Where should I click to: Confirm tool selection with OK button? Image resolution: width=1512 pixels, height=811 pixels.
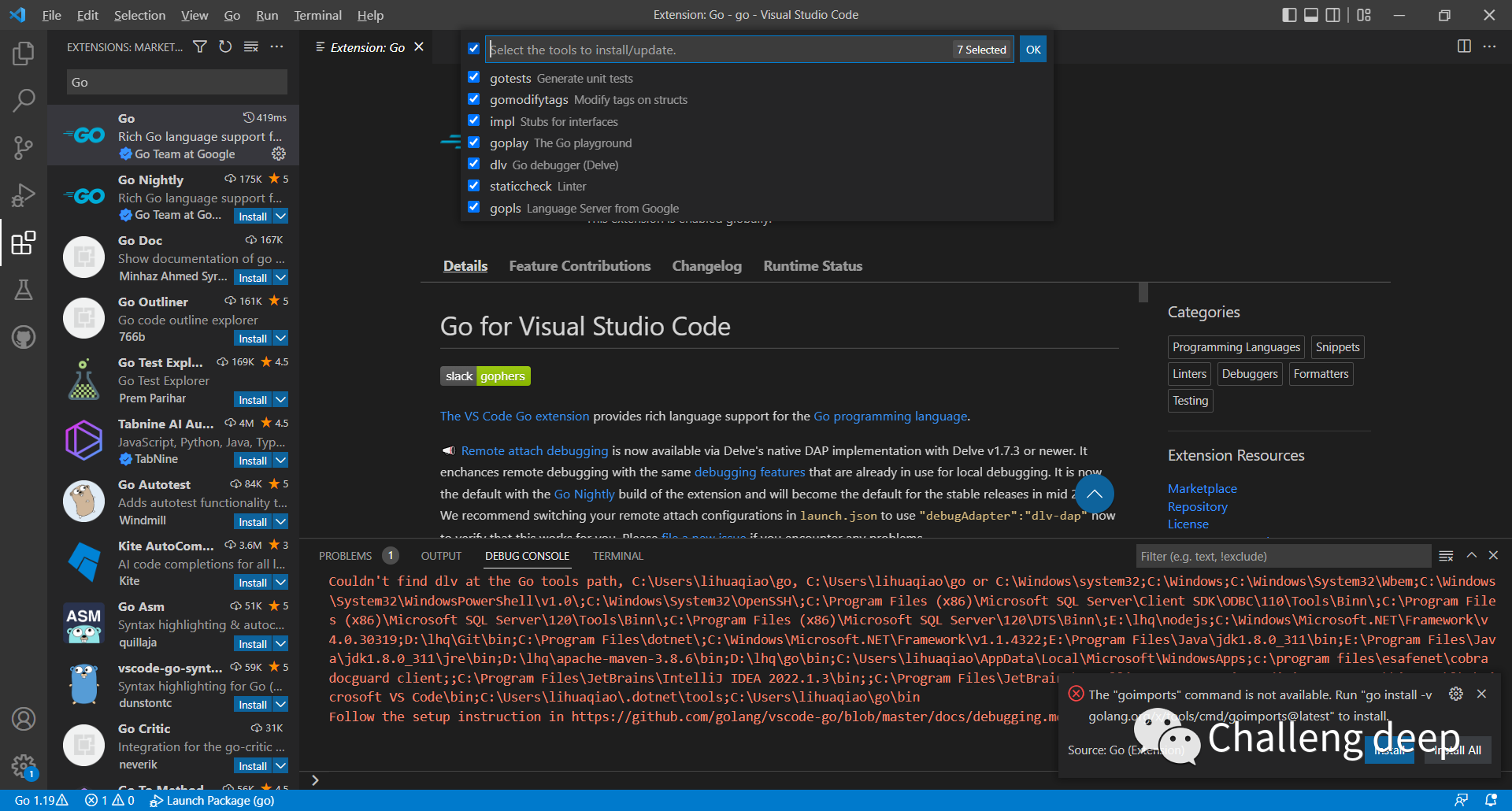[1033, 50]
